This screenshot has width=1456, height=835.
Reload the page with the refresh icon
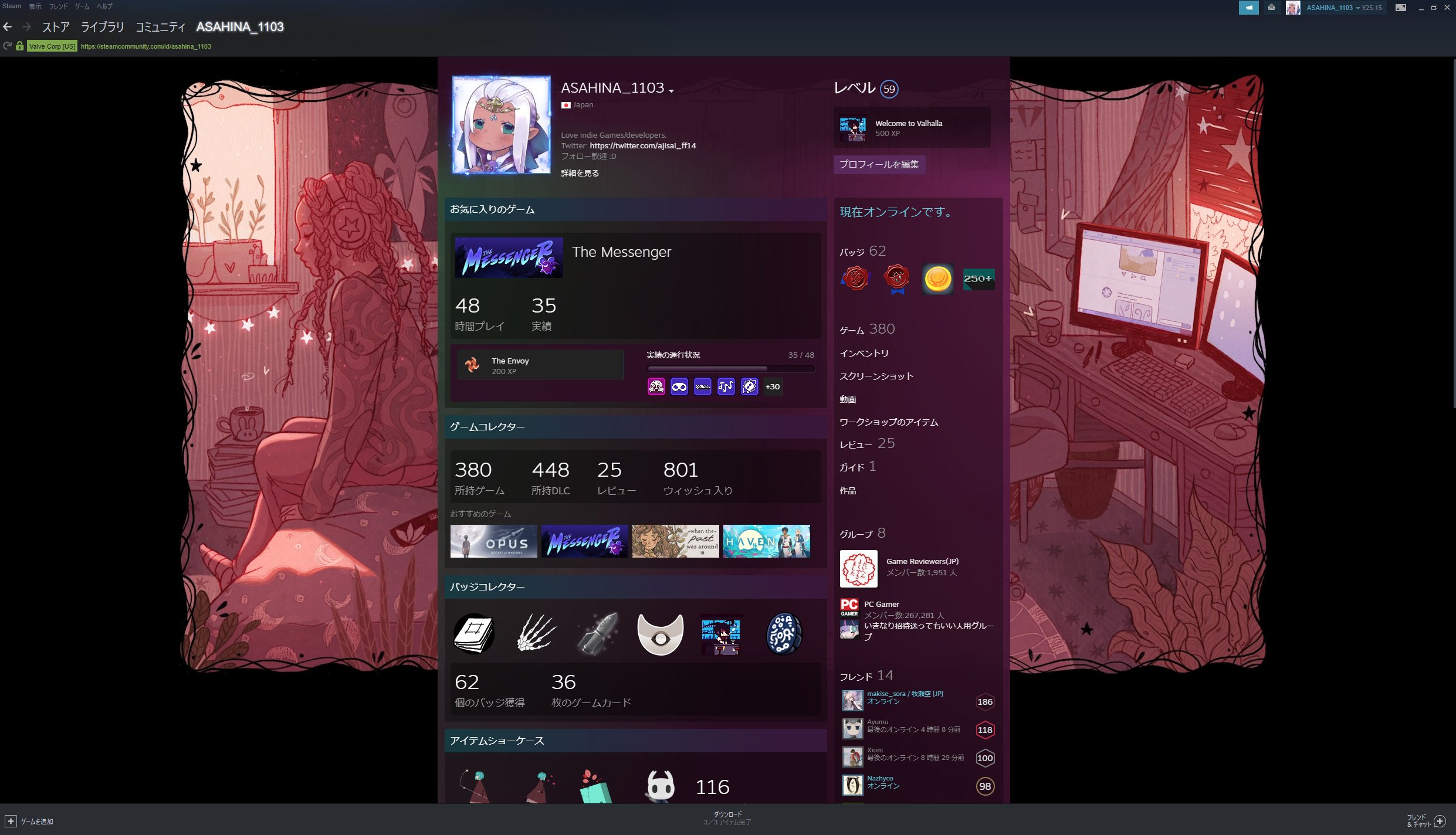click(7, 46)
